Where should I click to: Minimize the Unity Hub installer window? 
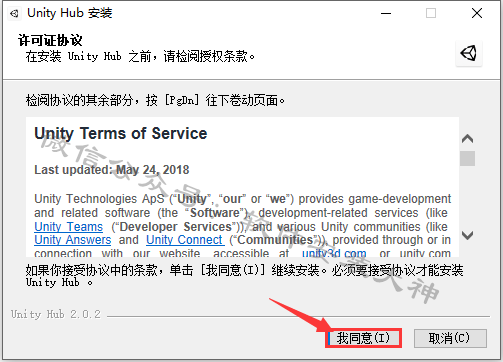point(386,13)
